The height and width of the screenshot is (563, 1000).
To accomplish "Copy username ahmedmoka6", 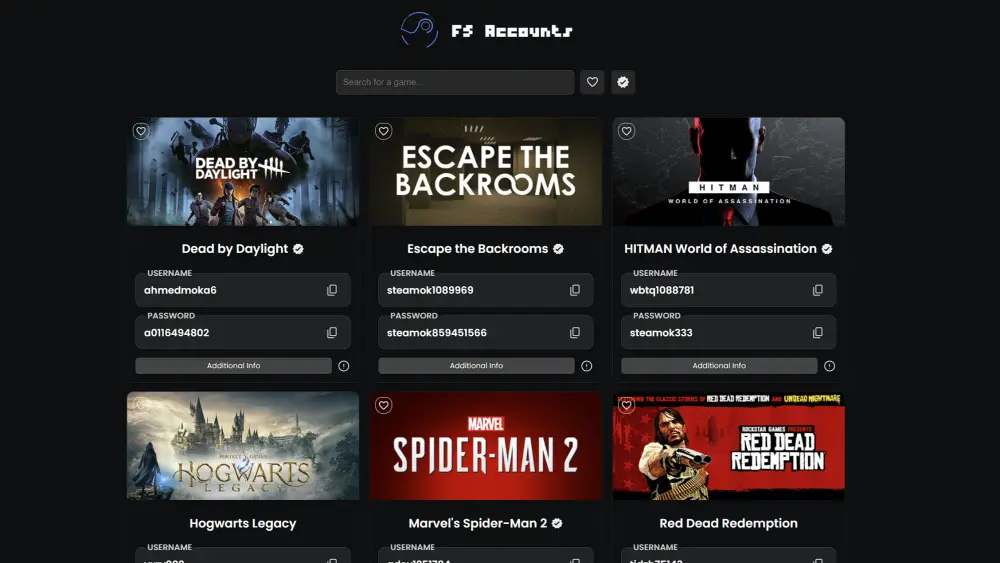I will coord(332,290).
